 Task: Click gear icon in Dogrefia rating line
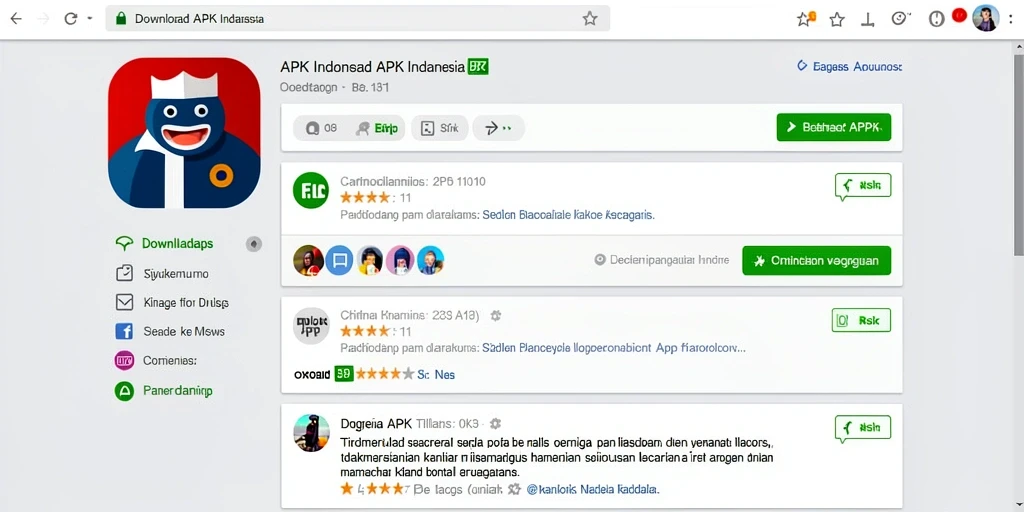(x=514, y=488)
